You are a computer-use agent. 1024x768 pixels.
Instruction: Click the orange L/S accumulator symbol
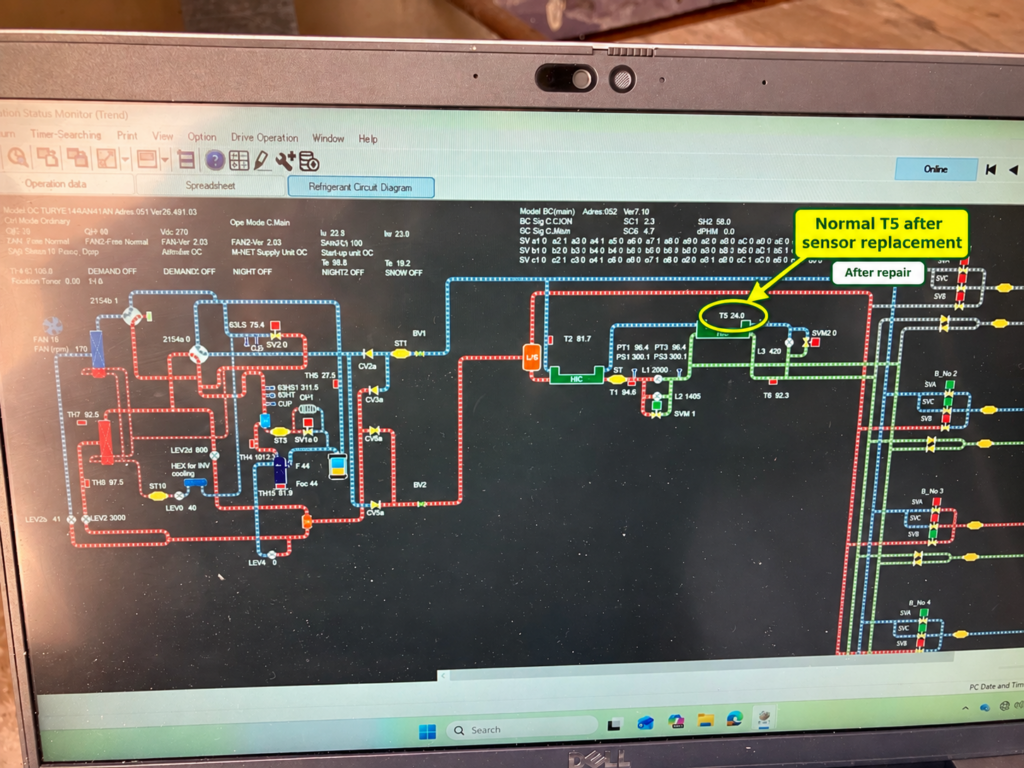click(532, 357)
